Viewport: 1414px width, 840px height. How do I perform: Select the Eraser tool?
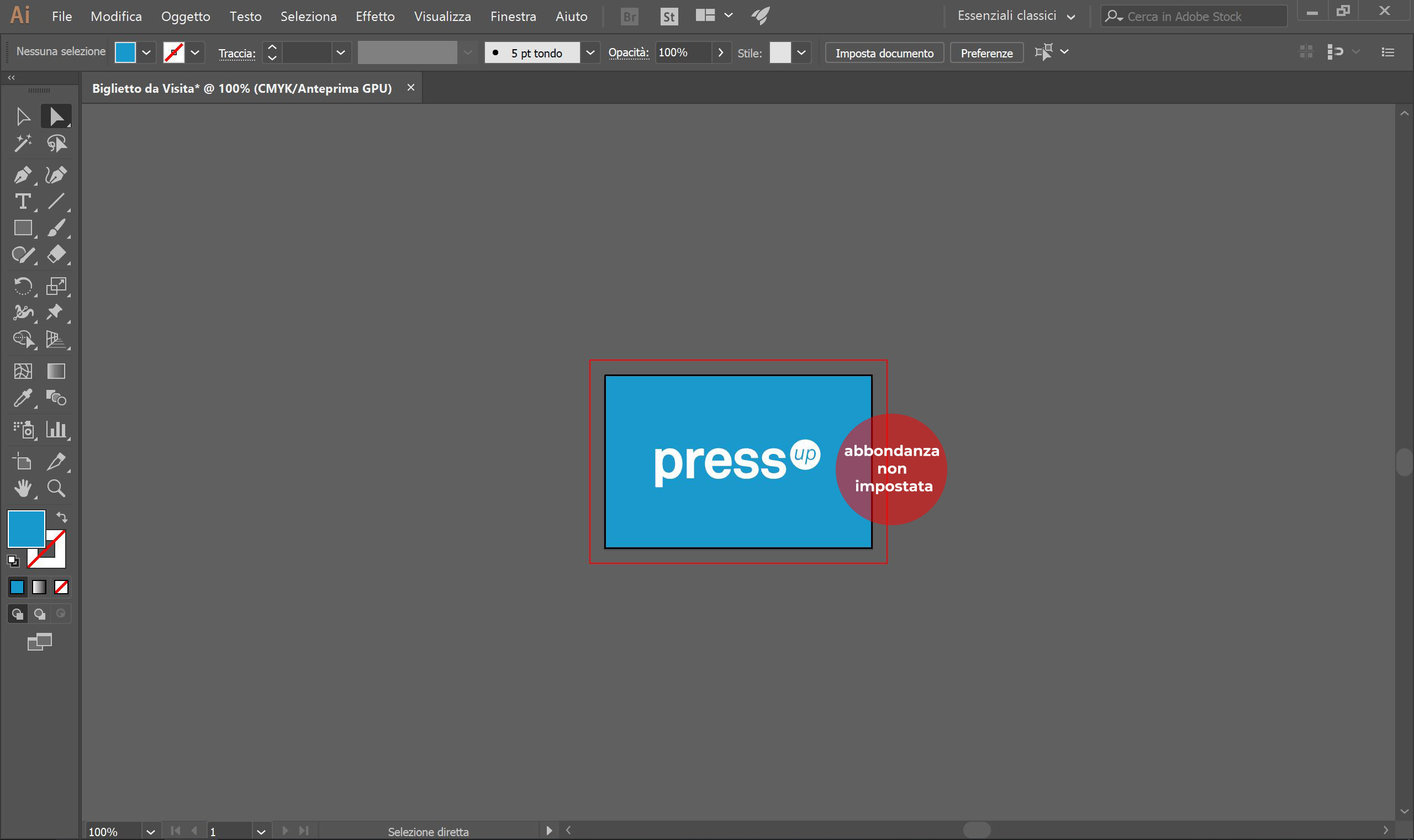[x=56, y=255]
